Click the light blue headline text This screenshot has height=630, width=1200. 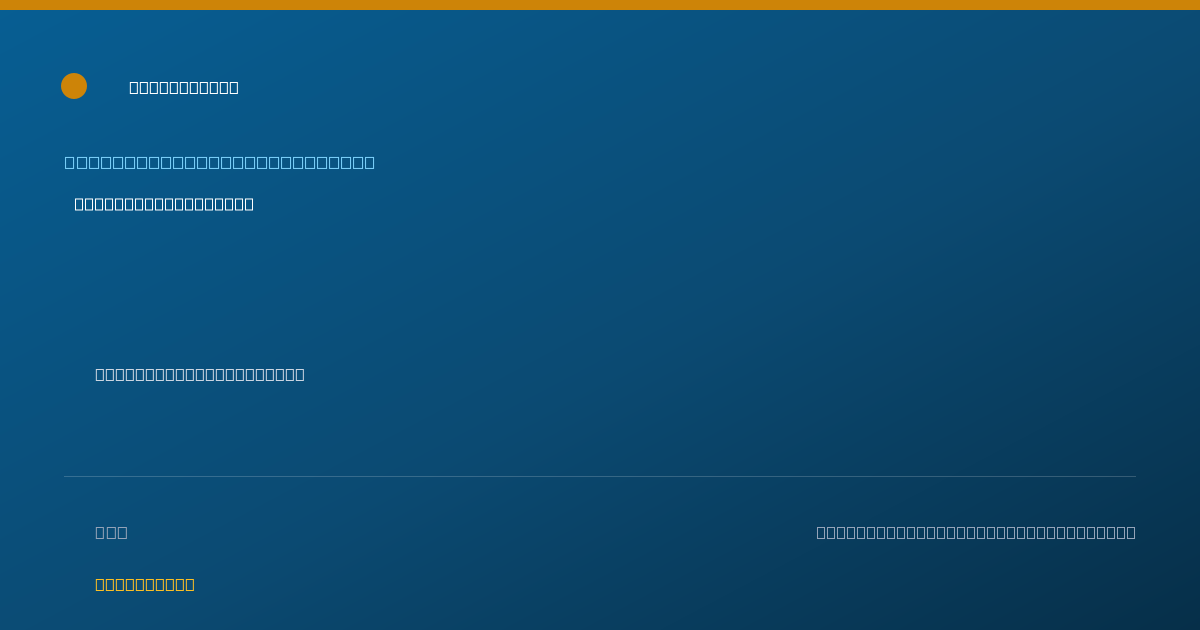click(220, 162)
